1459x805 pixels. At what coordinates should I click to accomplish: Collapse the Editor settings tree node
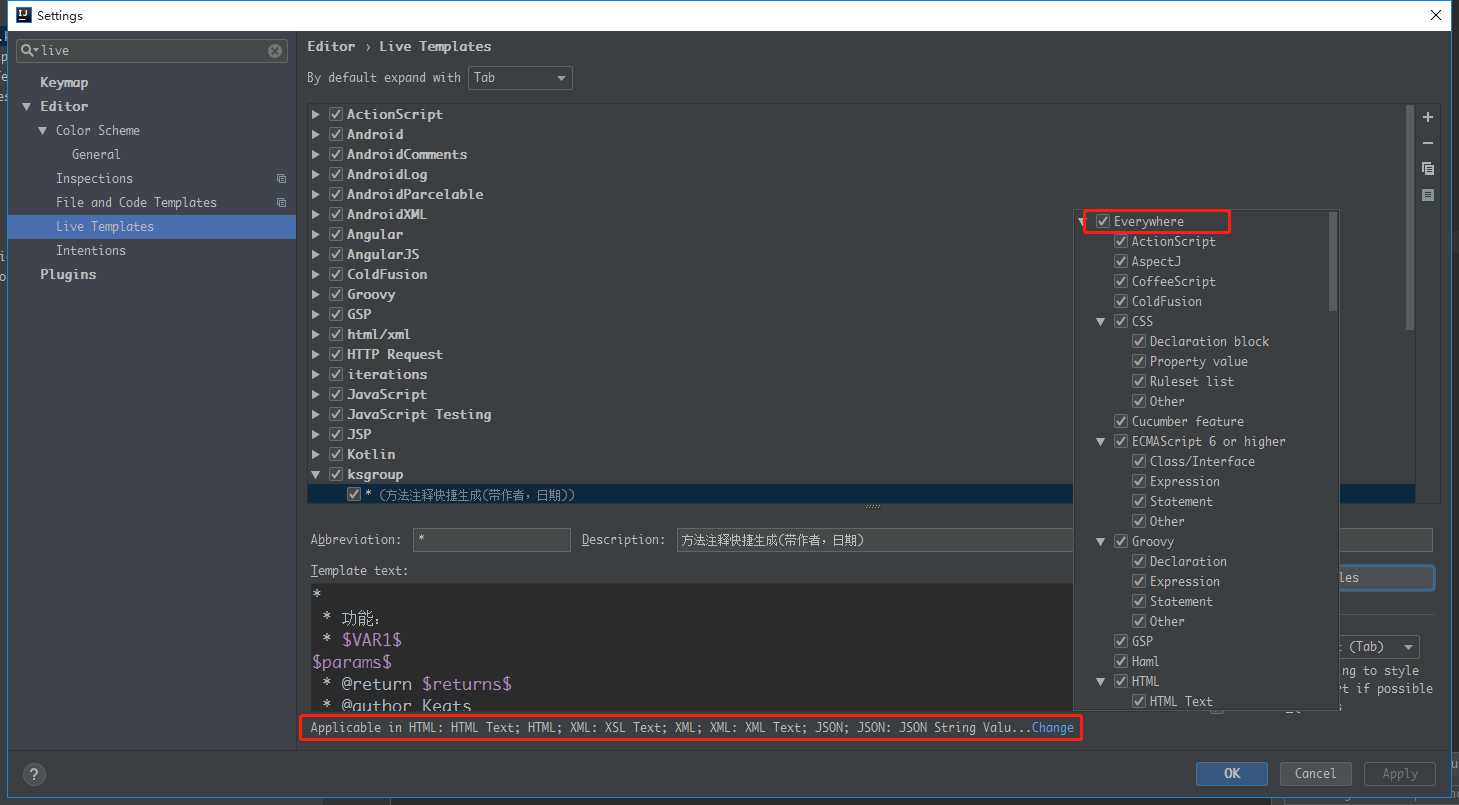click(x=27, y=106)
